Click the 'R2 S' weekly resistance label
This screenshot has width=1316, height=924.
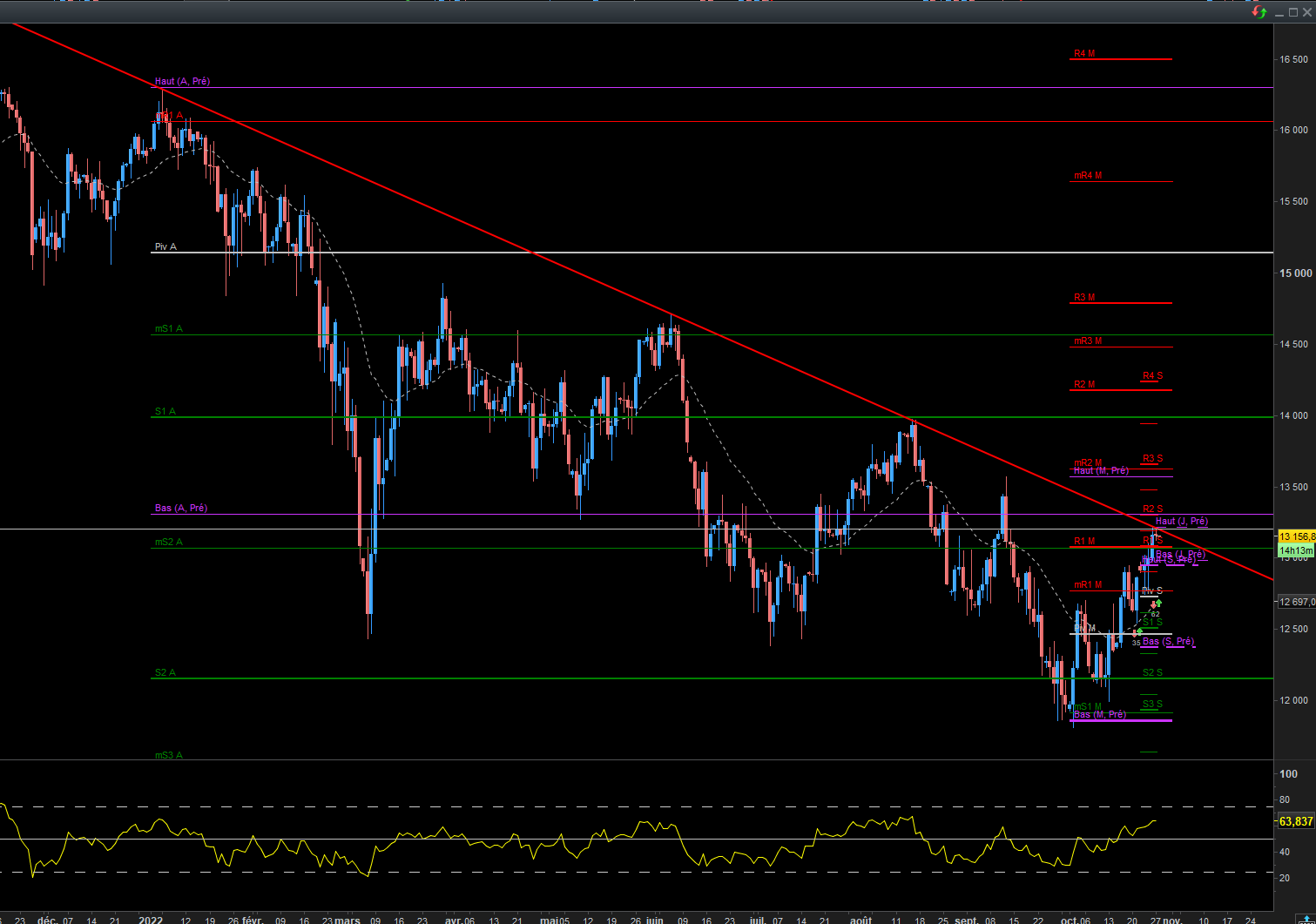pos(1153,509)
